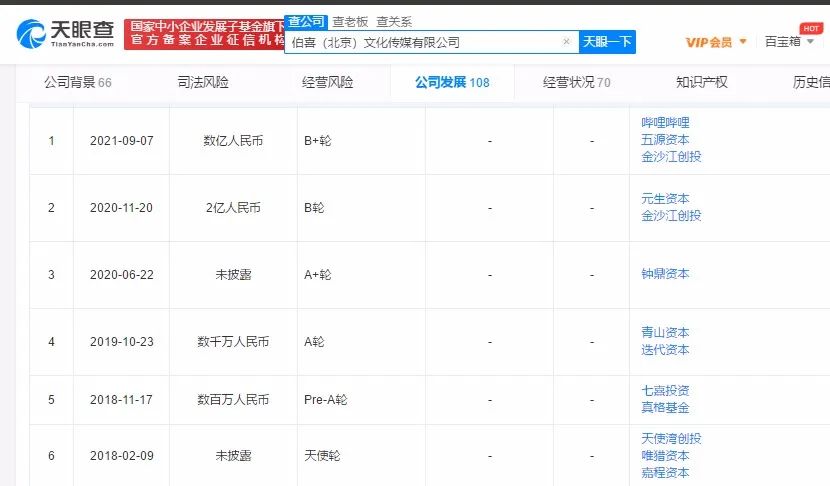Open investor link 真格基金
Image resolution: width=830 pixels, height=486 pixels.
[665, 407]
